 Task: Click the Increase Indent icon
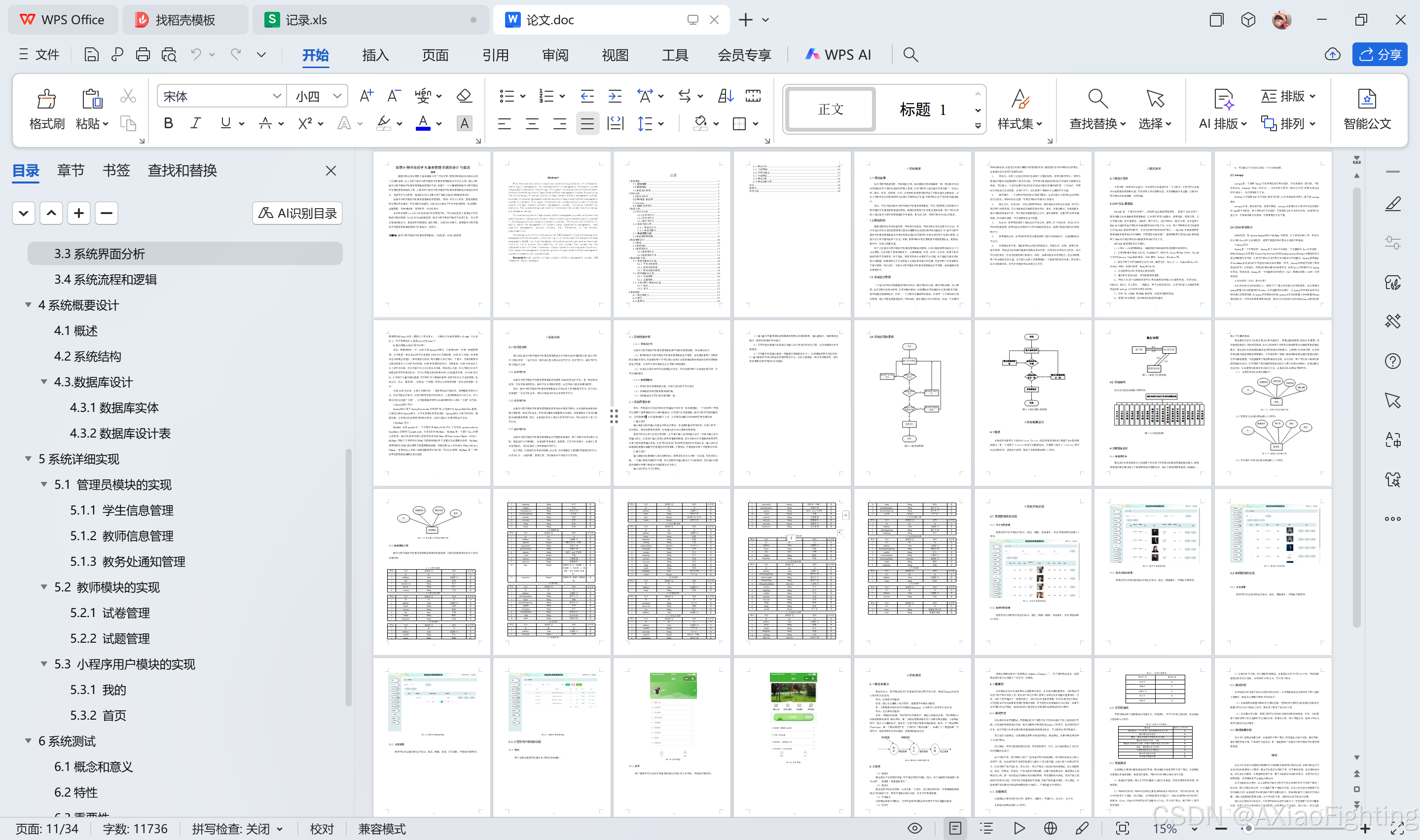[x=615, y=96]
